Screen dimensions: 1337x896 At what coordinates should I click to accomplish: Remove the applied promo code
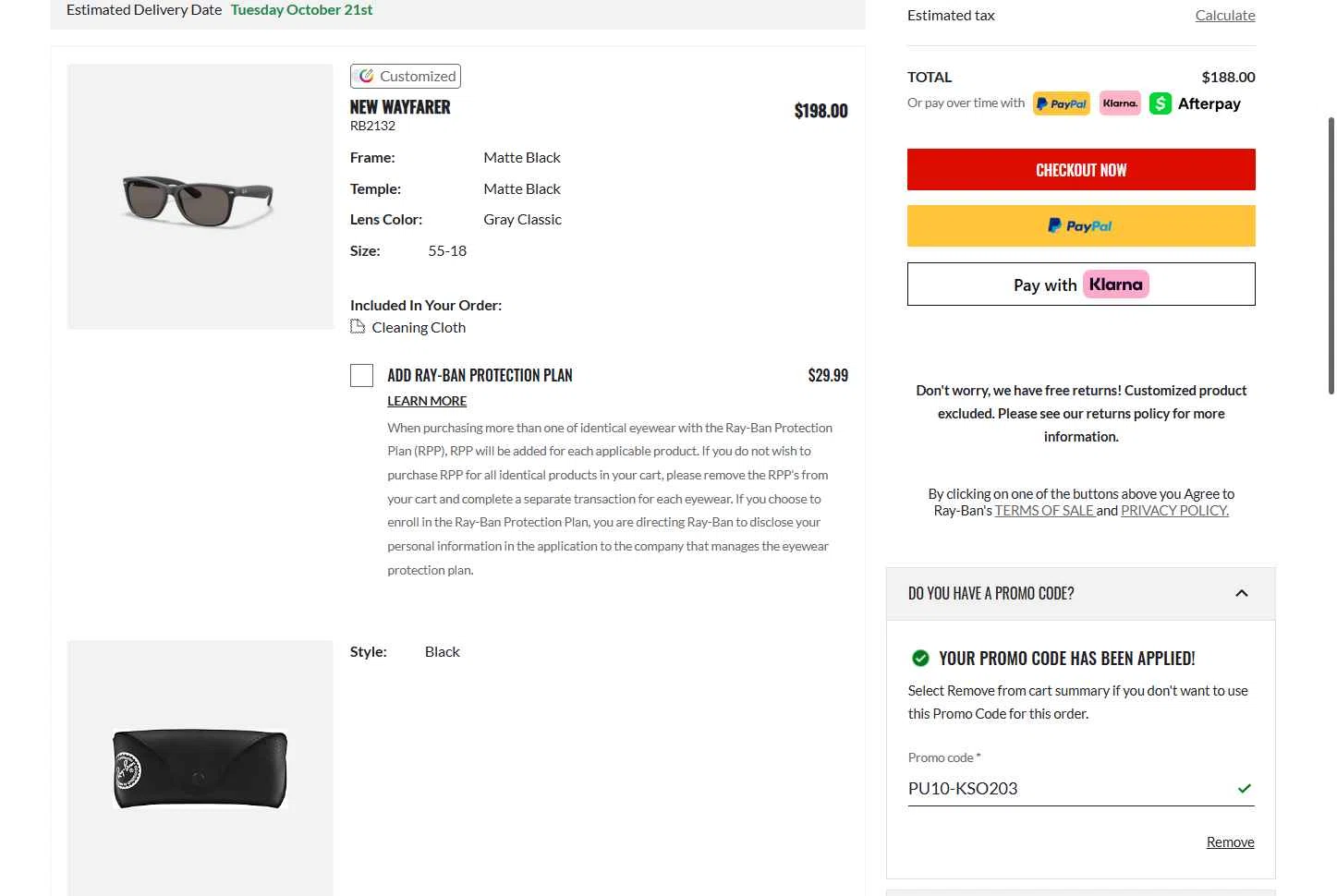point(1230,842)
